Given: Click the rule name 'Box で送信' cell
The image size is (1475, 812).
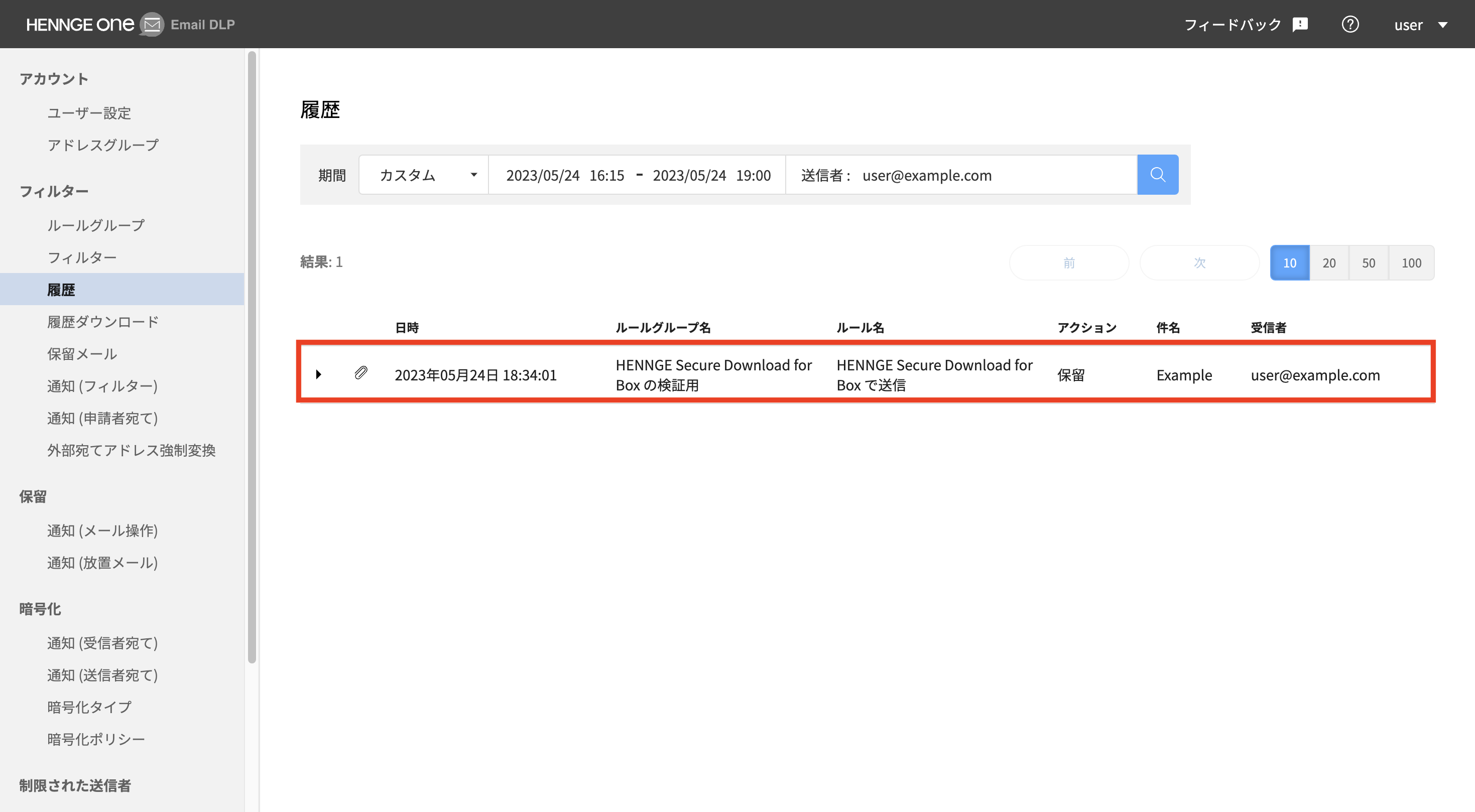Looking at the screenshot, I should click(x=934, y=375).
